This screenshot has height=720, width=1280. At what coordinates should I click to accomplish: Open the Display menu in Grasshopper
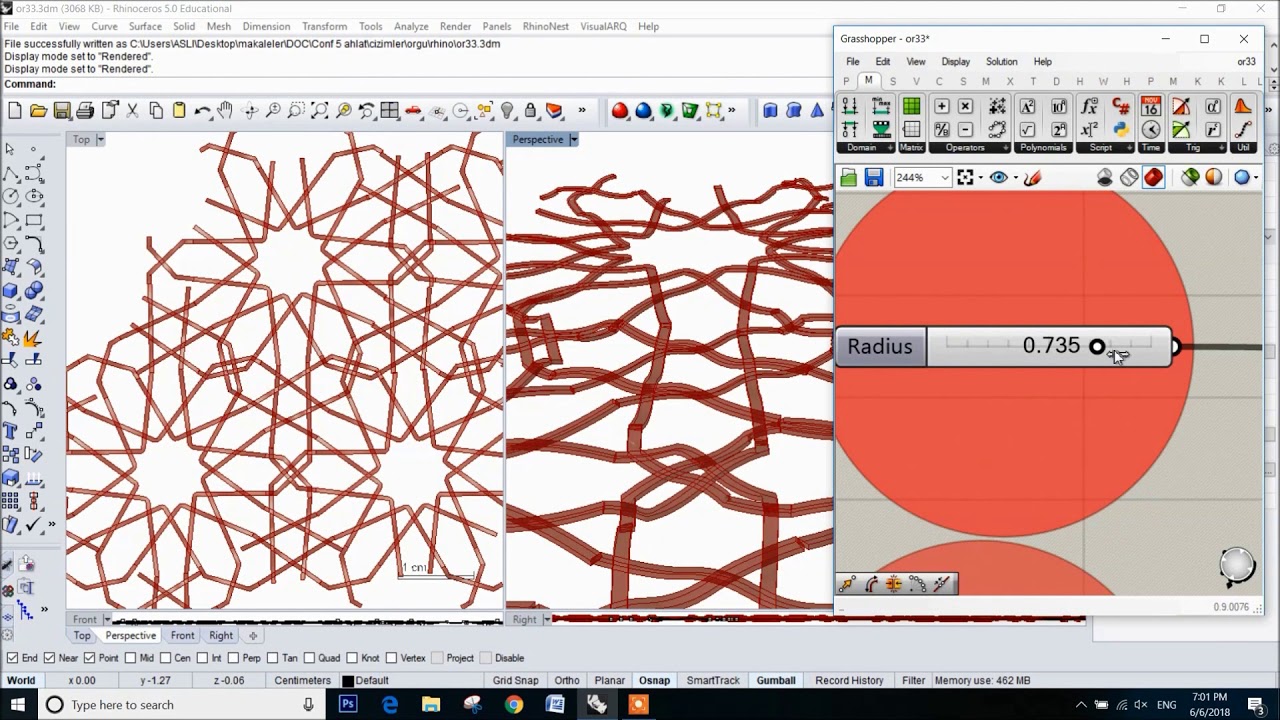click(x=955, y=62)
